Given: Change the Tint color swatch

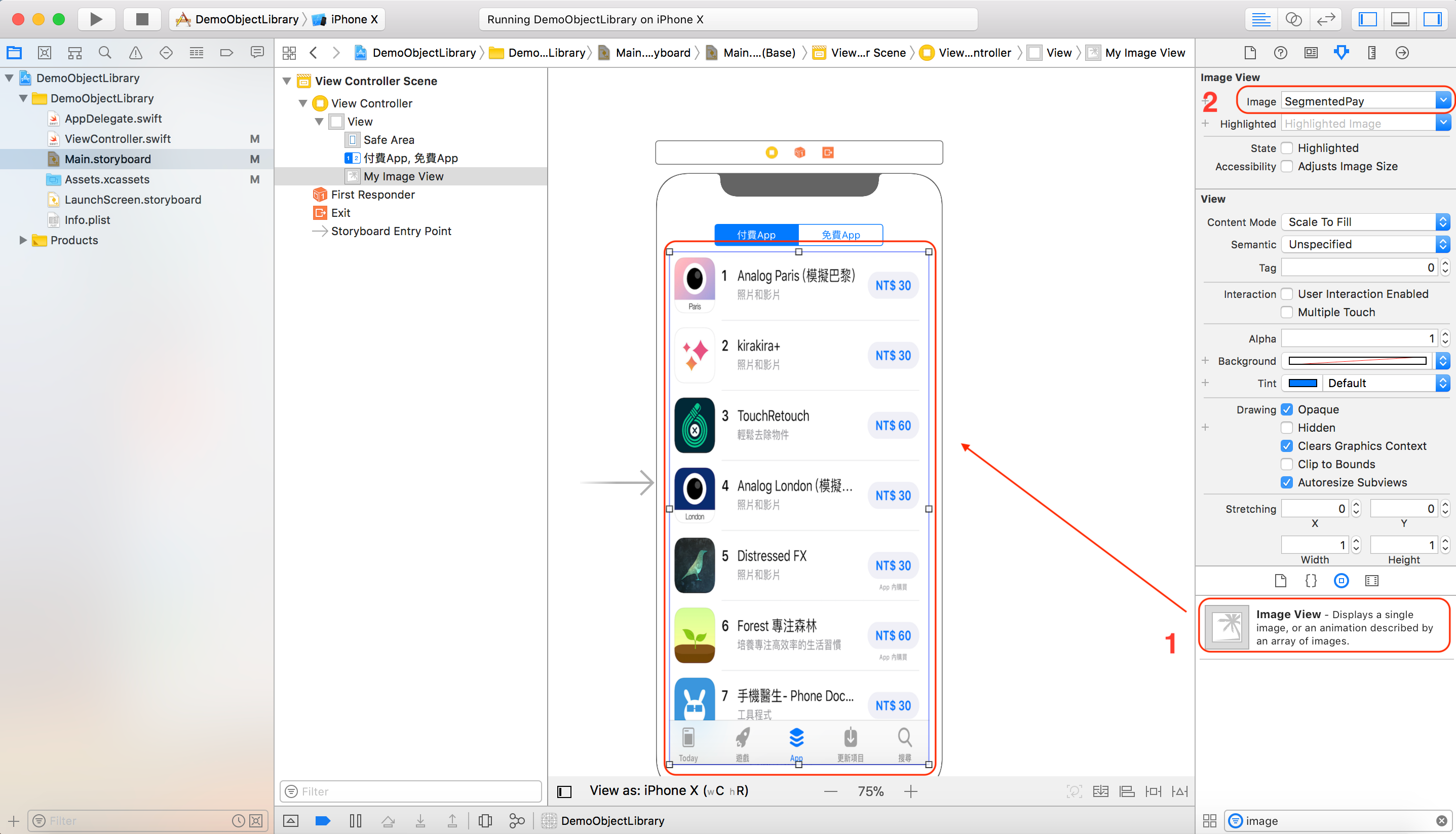Looking at the screenshot, I should (1302, 383).
